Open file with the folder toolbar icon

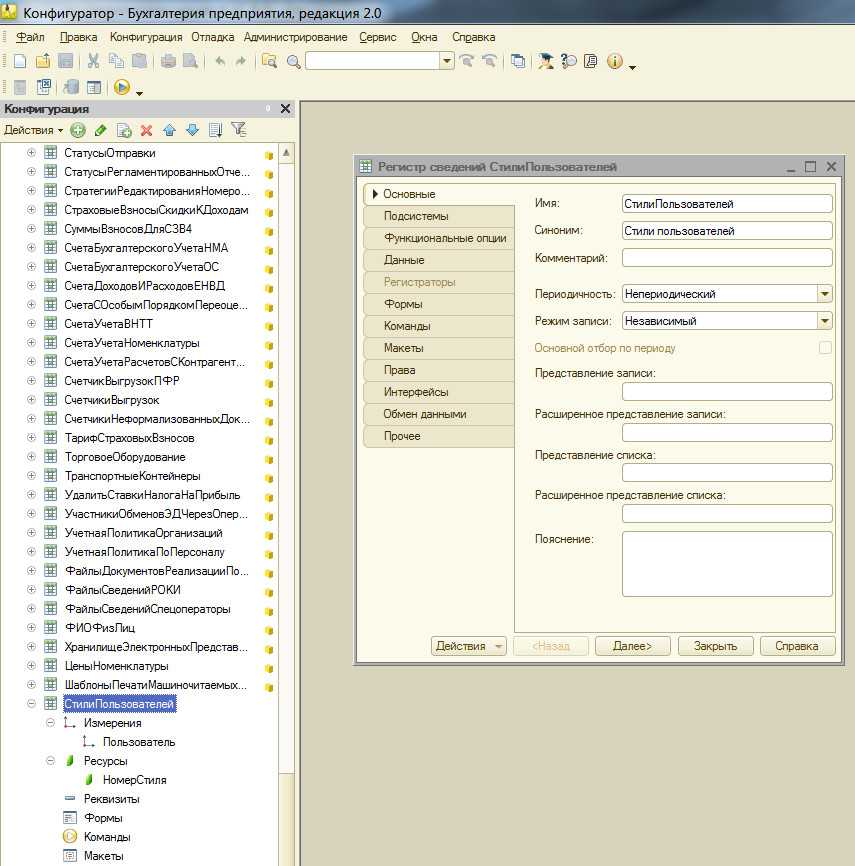[43, 61]
